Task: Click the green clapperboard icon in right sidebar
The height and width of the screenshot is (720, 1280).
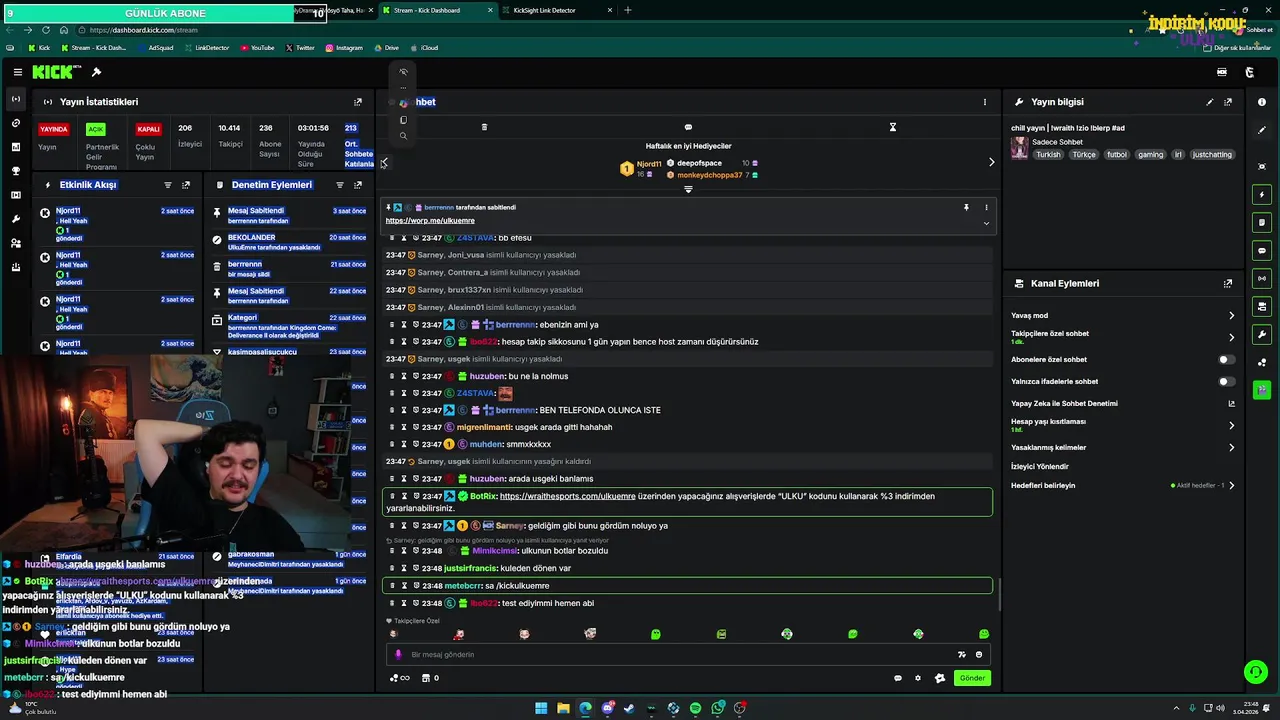Action: click(x=1262, y=390)
